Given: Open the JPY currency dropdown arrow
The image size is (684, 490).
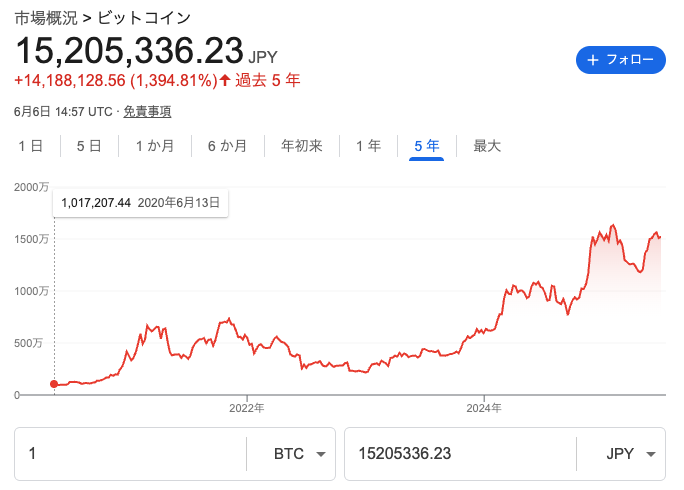Looking at the screenshot, I should pos(651,454).
